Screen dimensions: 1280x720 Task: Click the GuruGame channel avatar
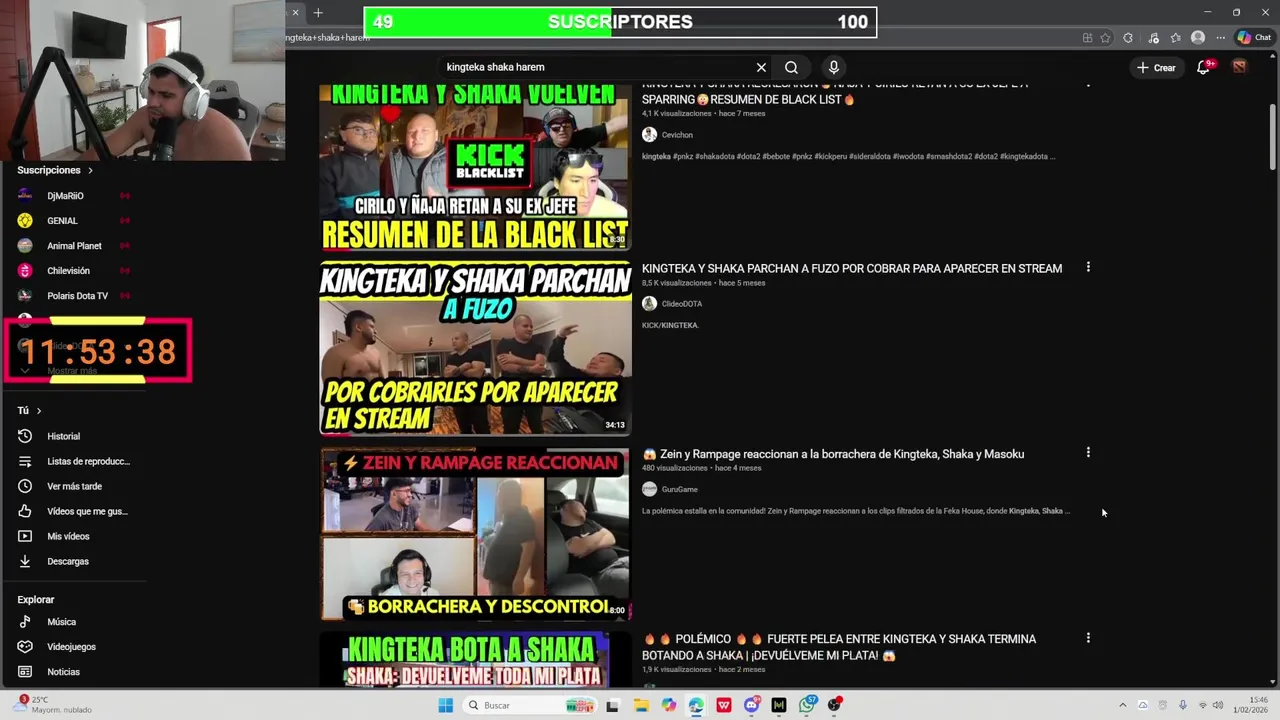coord(649,489)
